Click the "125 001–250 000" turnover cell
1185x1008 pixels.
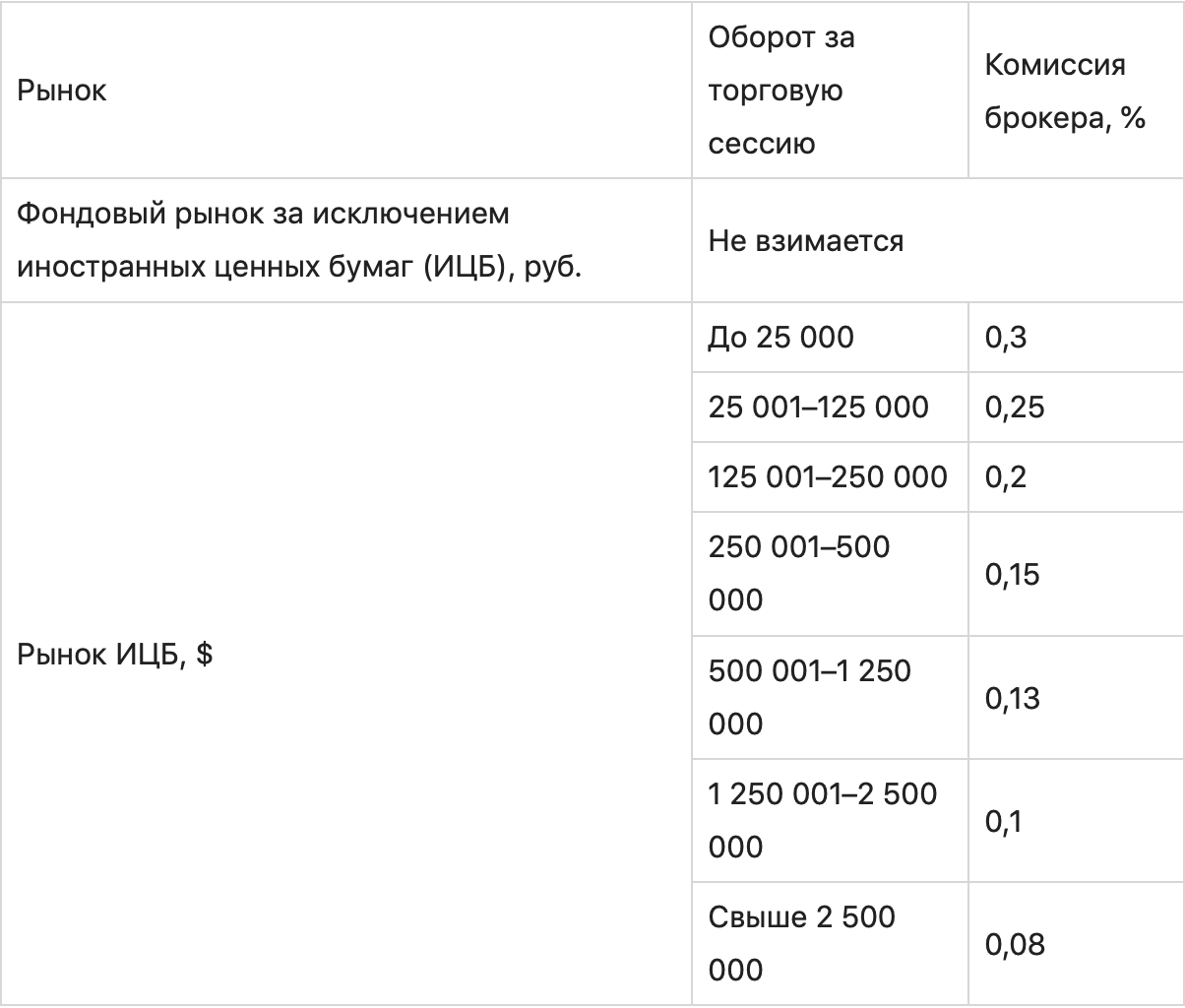point(827,476)
